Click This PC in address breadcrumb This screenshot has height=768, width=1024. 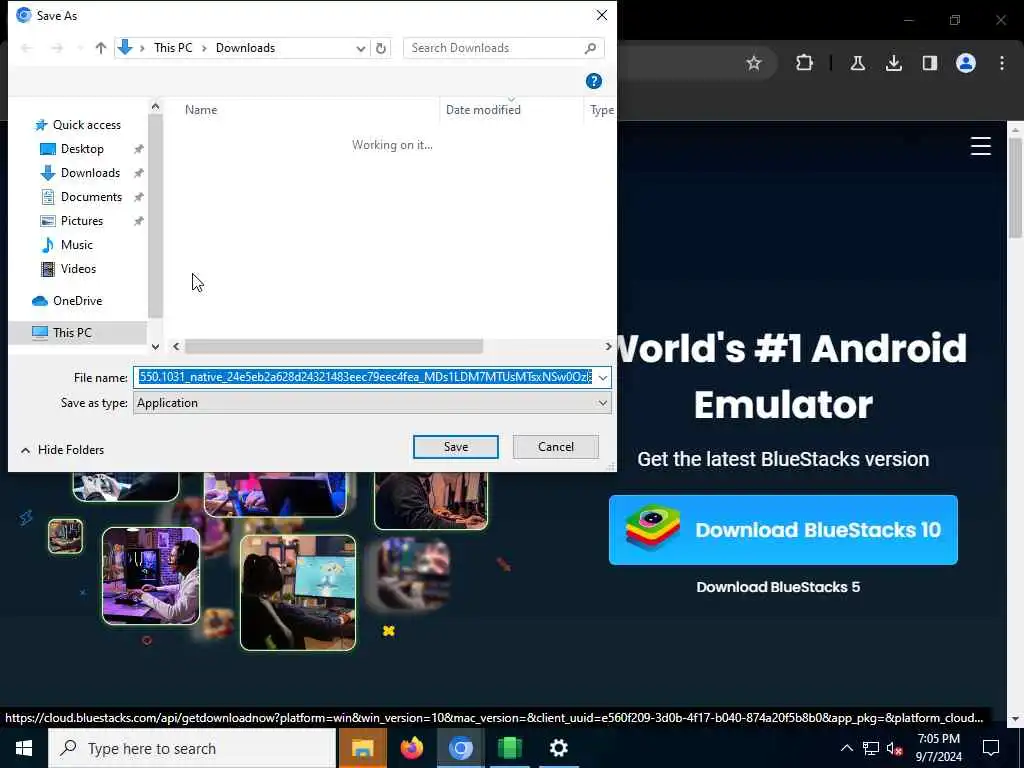coord(173,48)
